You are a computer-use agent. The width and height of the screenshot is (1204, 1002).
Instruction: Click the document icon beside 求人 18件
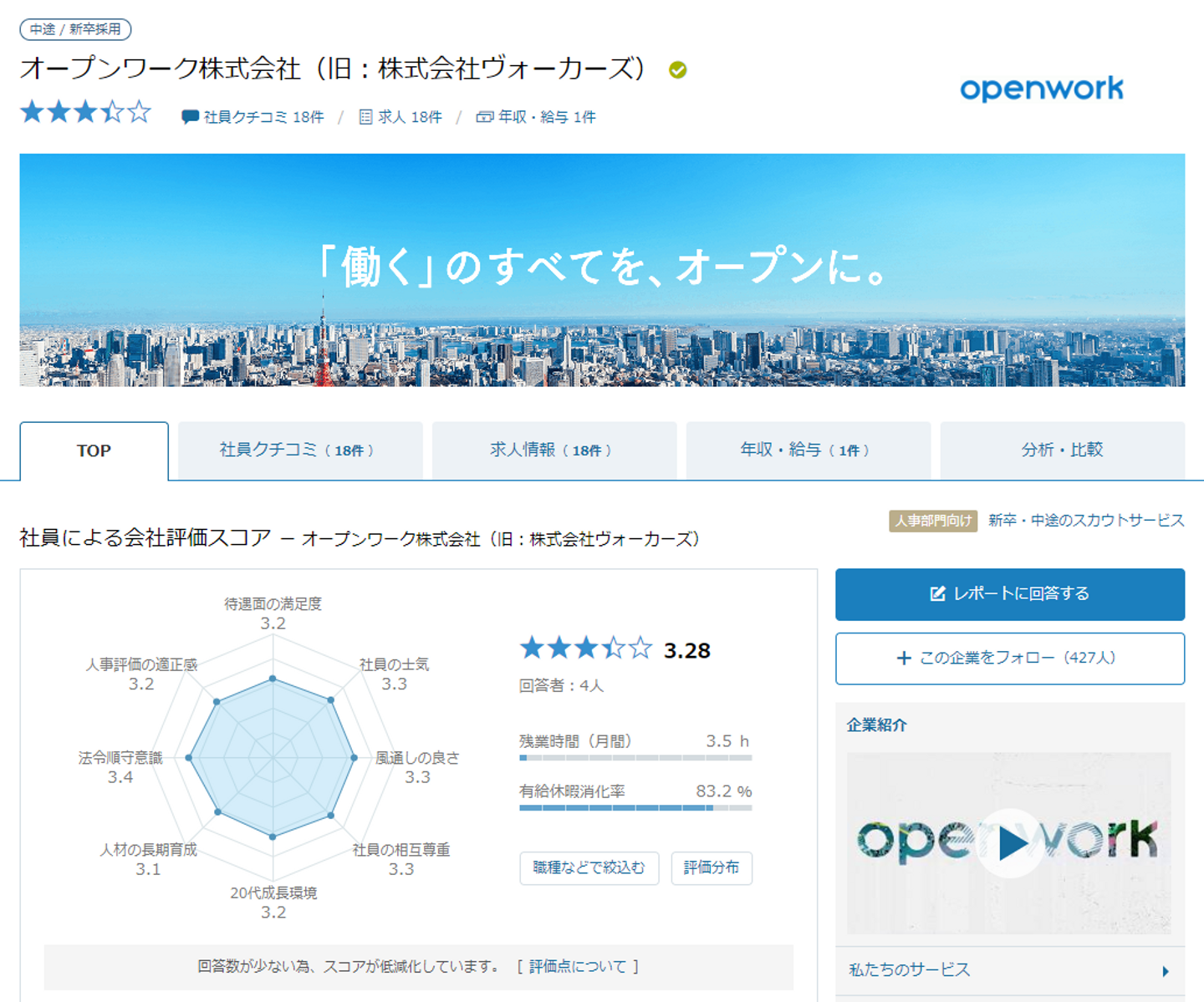(x=365, y=117)
